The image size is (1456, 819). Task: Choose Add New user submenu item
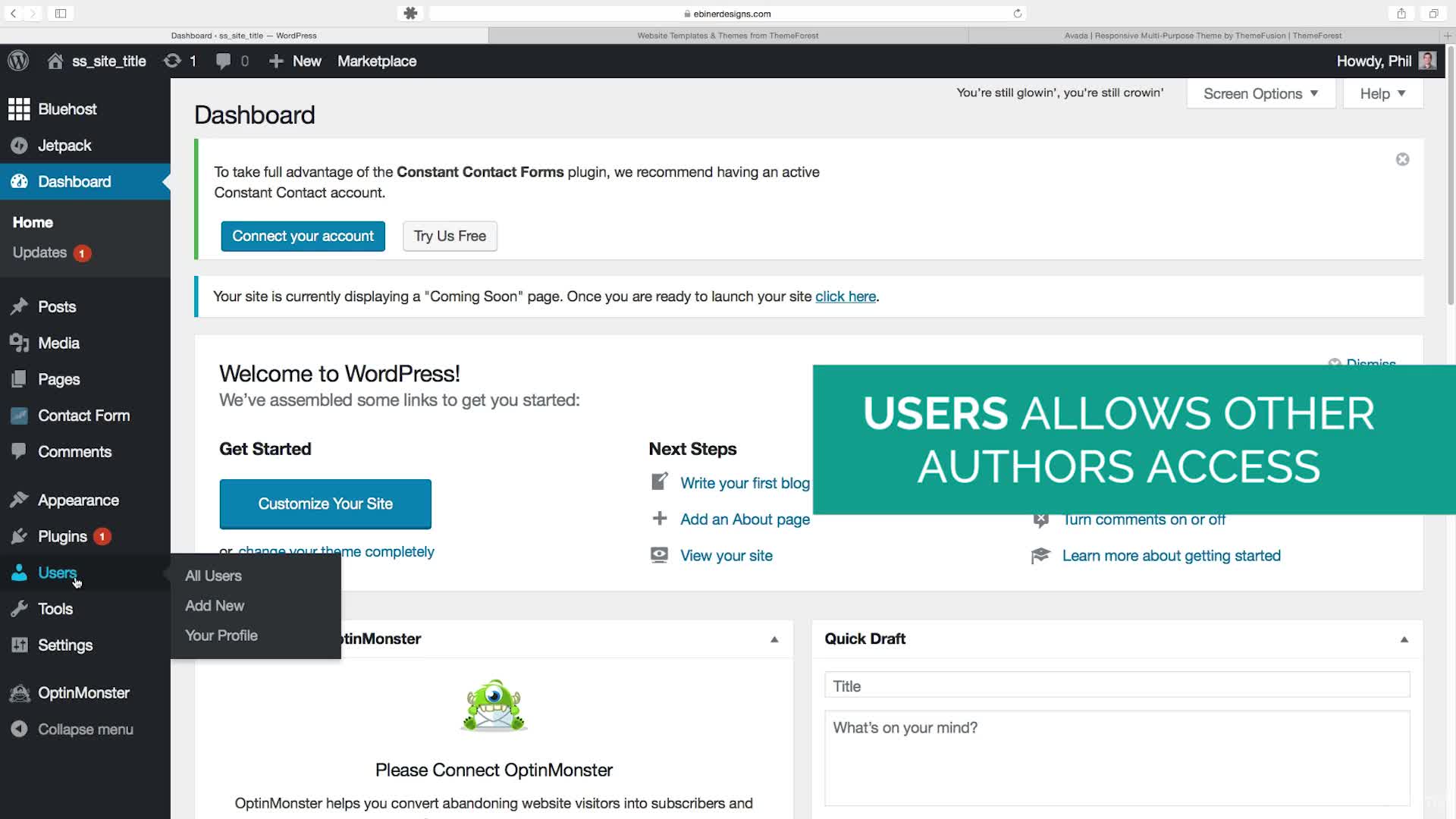pos(215,606)
